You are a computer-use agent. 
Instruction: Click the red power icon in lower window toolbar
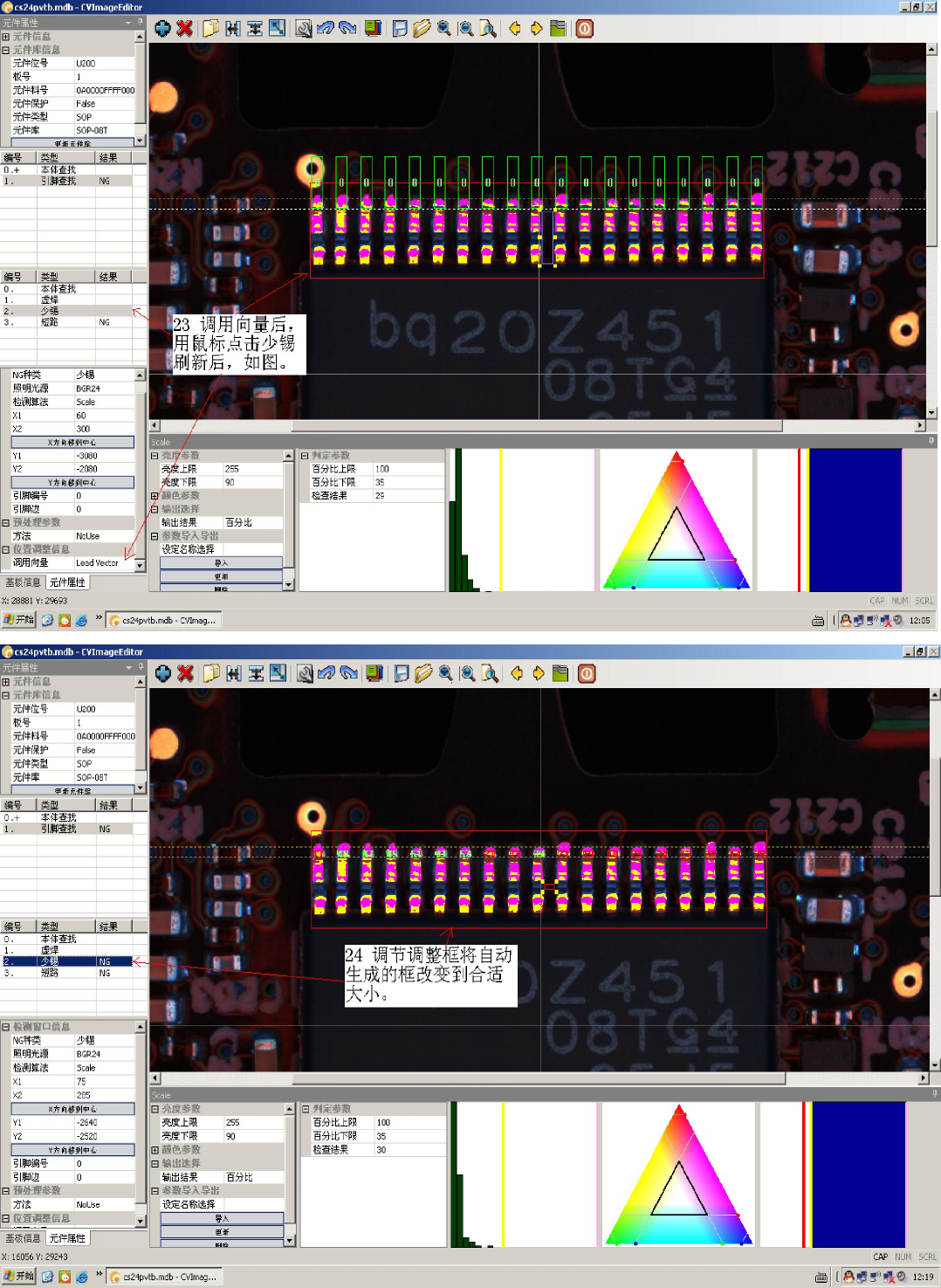pos(587,673)
